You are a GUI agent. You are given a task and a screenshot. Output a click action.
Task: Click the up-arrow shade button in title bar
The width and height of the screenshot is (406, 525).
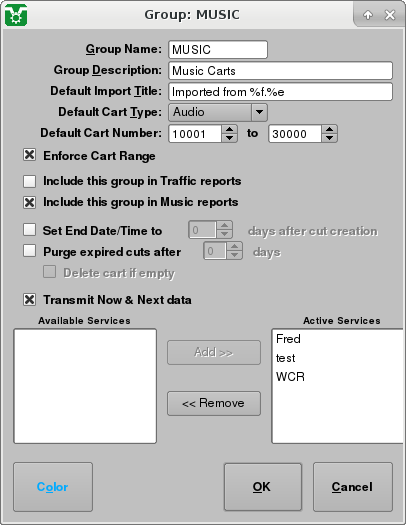click(x=368, y=15)
